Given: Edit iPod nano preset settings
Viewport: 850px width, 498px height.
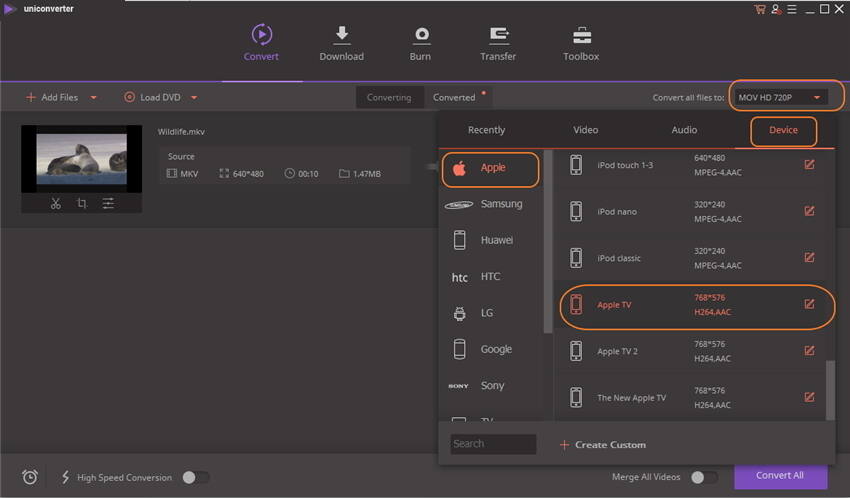Looking at the screenshot, I should [809, 211].
